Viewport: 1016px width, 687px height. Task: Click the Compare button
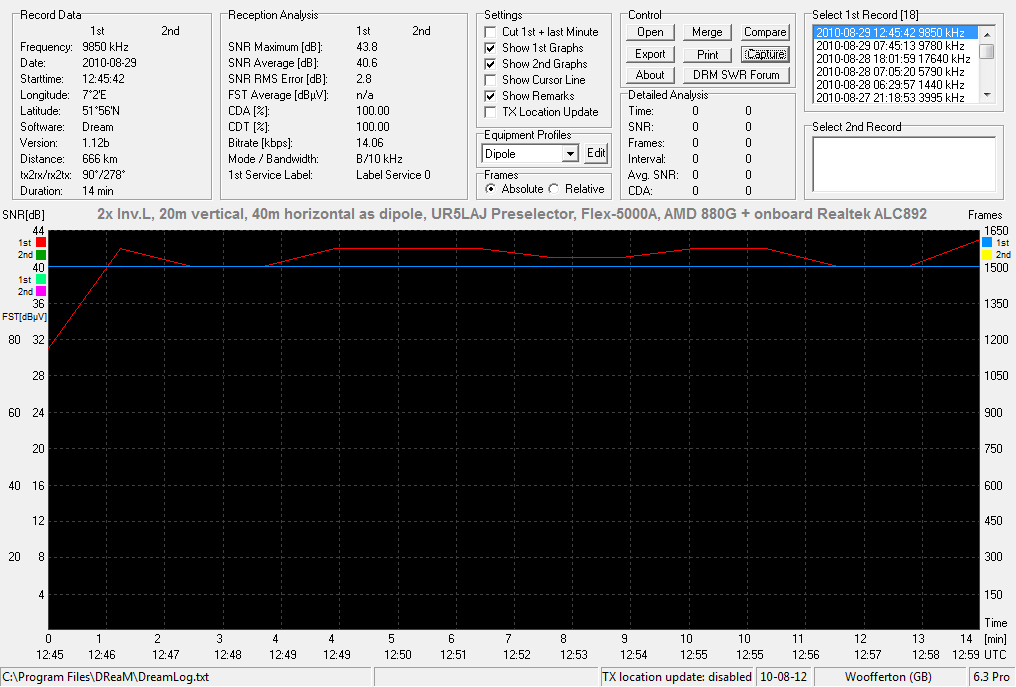click(765, 32)
